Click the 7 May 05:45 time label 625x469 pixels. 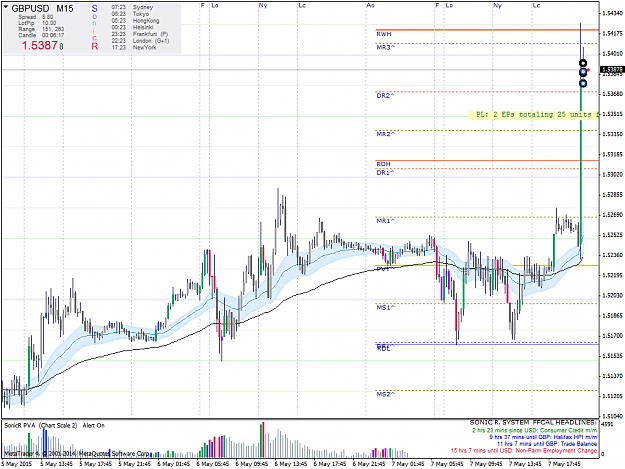pos(447,464)
